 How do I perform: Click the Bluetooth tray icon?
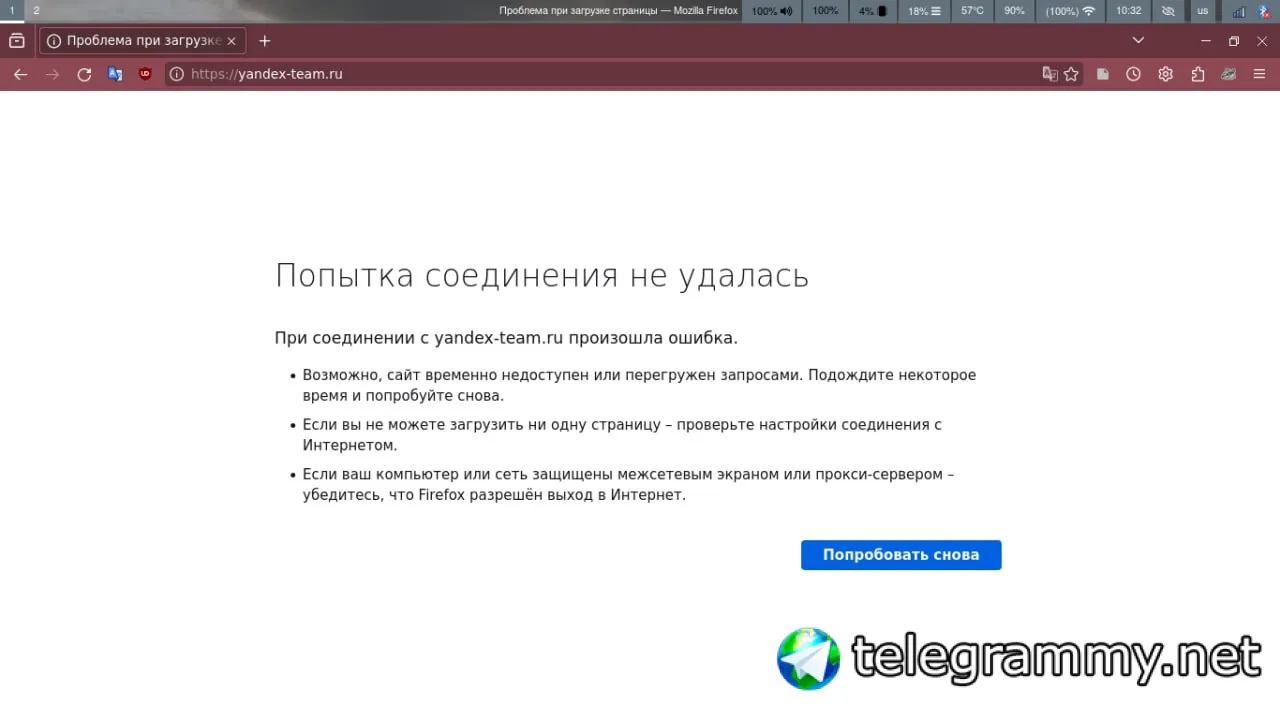tap(1263, 11)
